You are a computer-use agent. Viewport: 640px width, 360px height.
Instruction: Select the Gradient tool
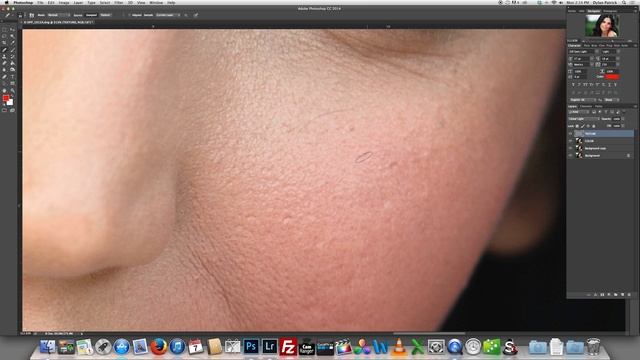pyautogui.click(x=13, y=63)
